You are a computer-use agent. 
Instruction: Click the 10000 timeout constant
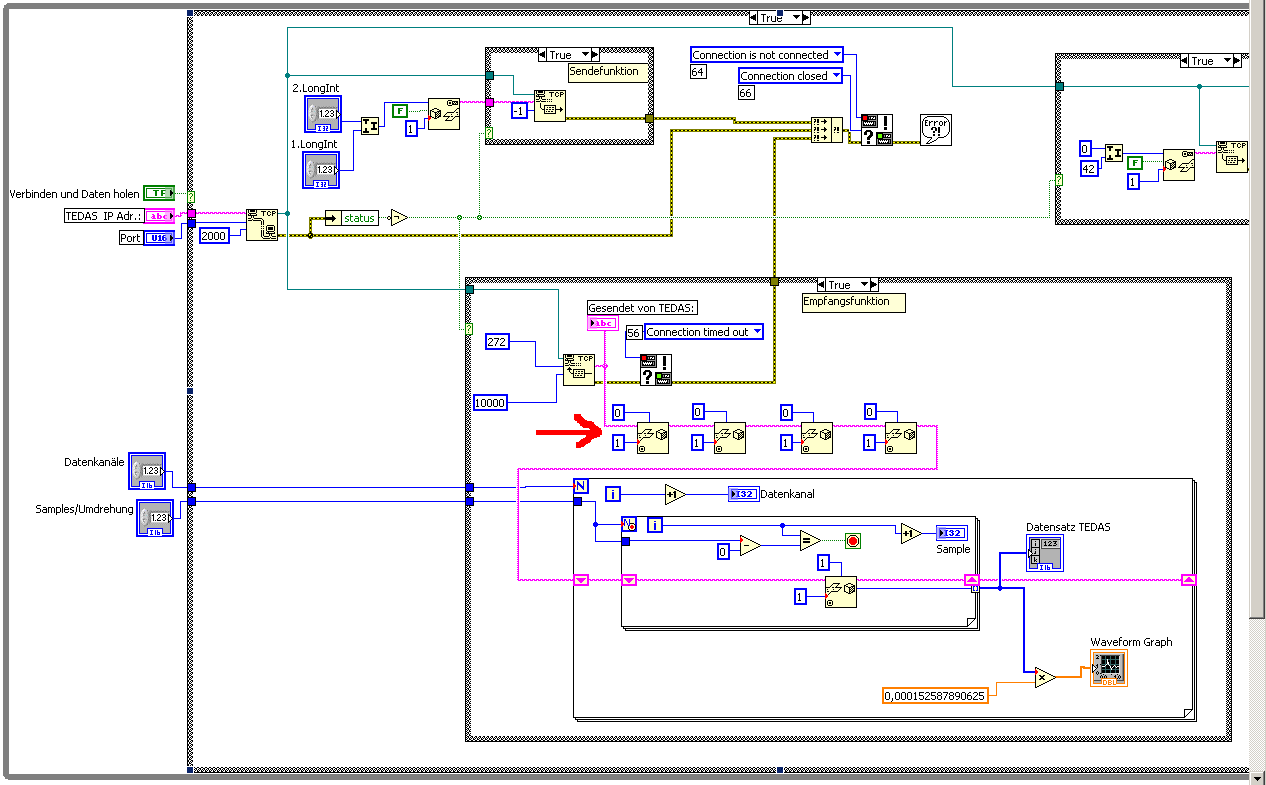[491, 402]
